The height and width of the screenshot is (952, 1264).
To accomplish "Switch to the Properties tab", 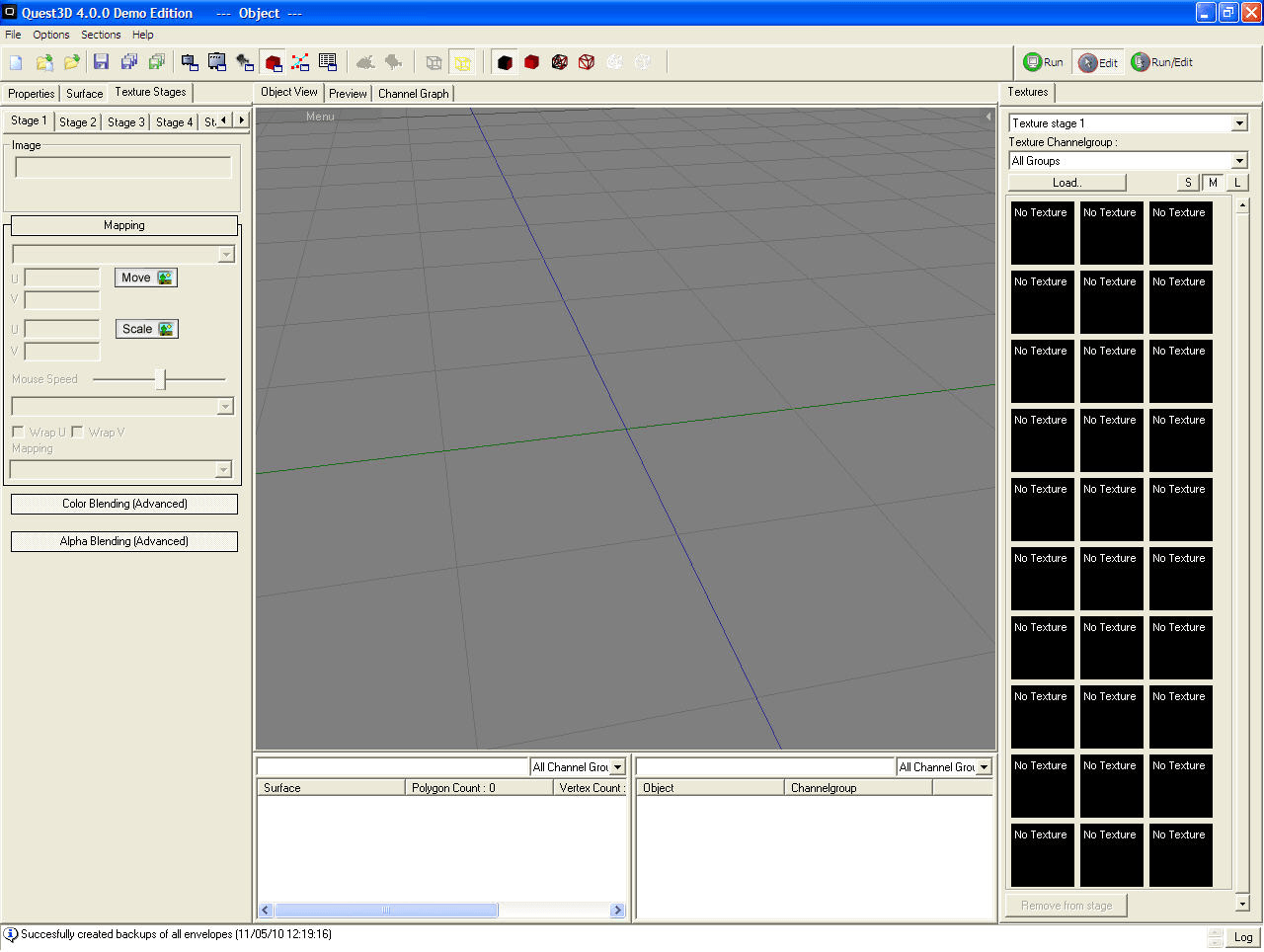I will click(32, 94).
